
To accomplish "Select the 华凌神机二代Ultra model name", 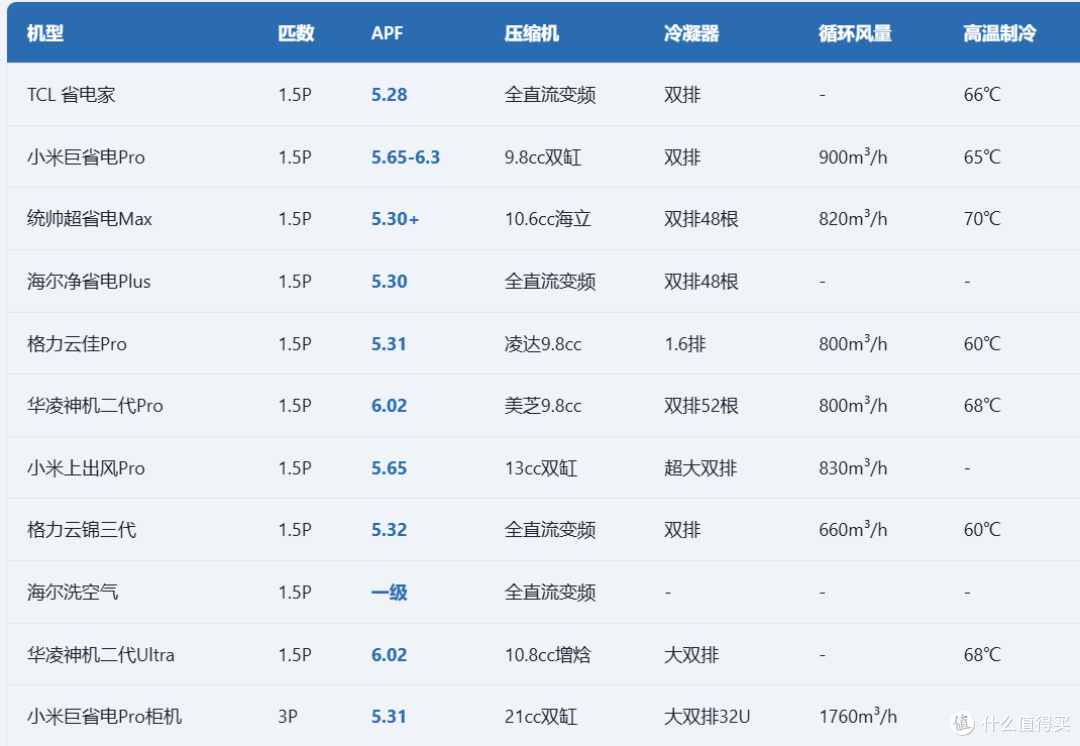I will [x=101, y=654].
